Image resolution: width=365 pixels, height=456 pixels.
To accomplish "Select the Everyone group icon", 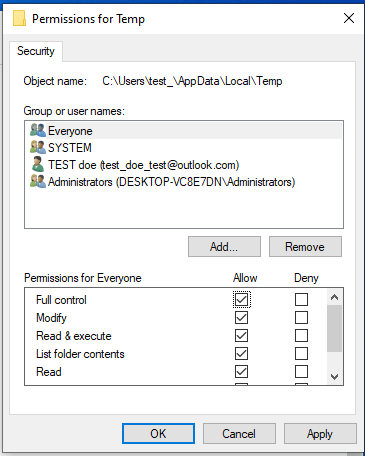I will (38, 130).
